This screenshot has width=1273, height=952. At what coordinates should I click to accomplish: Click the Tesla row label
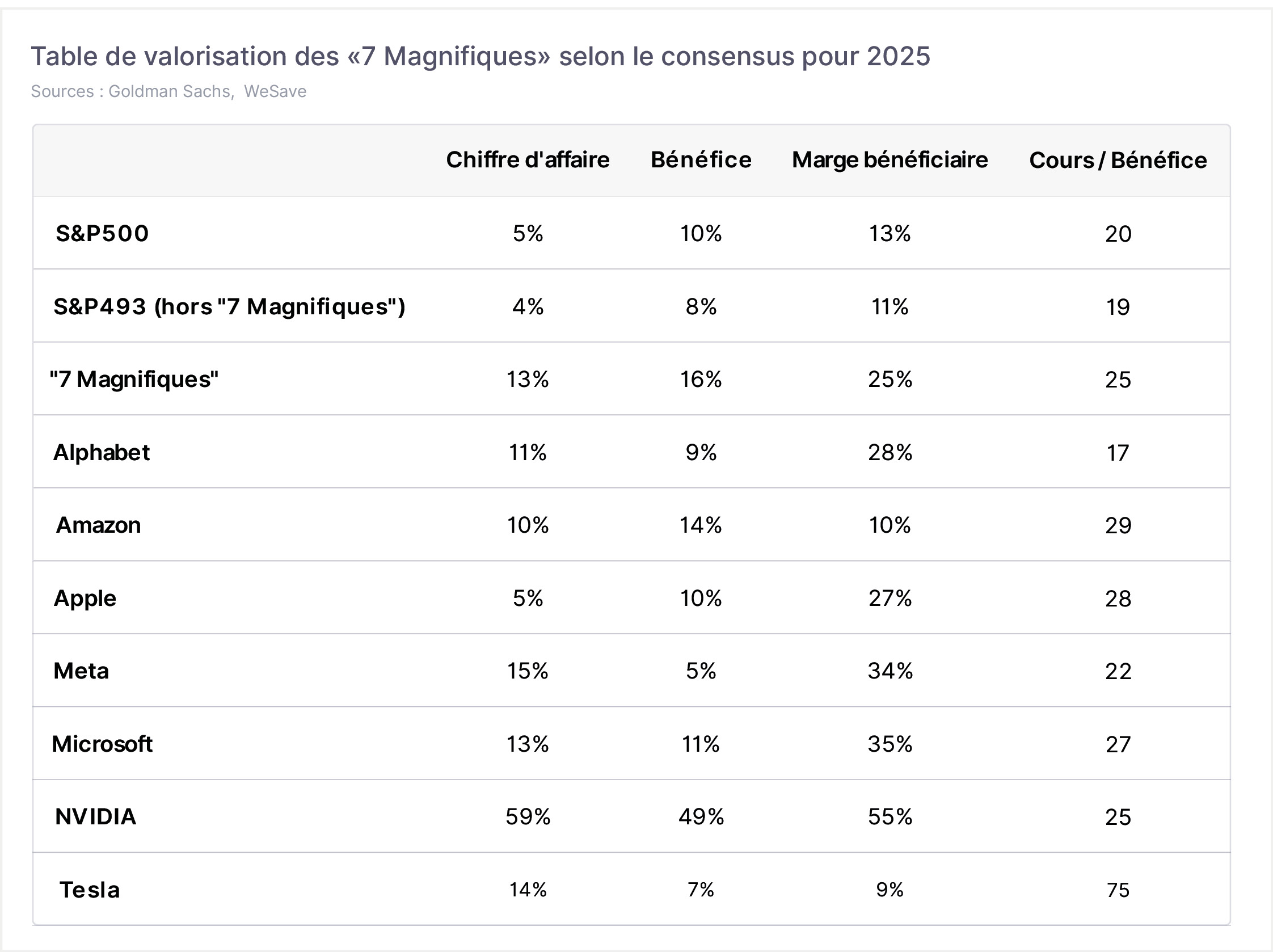point(90,890)
